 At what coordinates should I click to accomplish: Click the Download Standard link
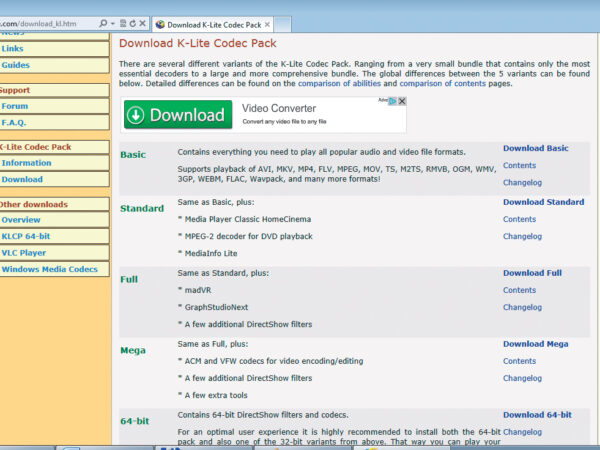pyautogui.click(x=543, y=202)
